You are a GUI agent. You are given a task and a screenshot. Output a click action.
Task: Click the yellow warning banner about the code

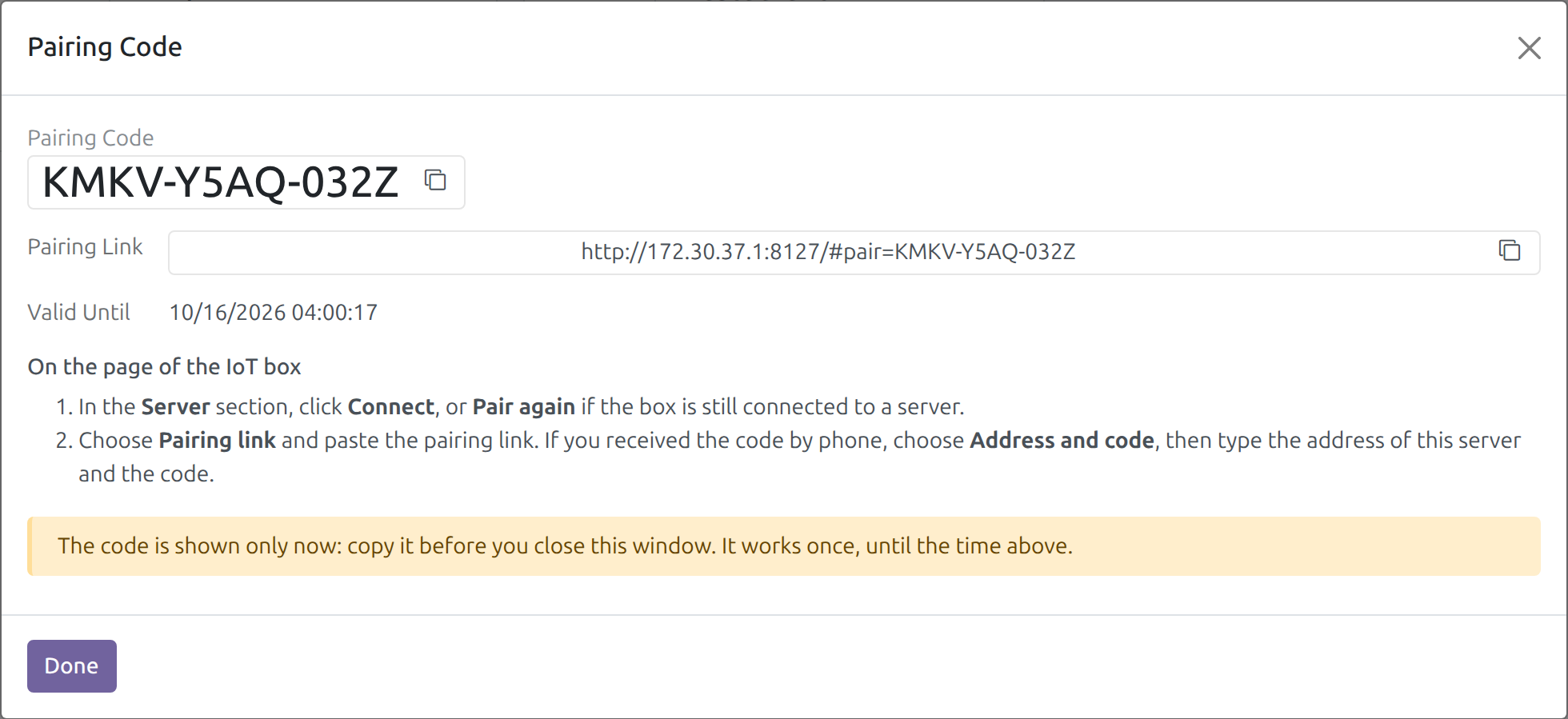[x=784, y=546]
